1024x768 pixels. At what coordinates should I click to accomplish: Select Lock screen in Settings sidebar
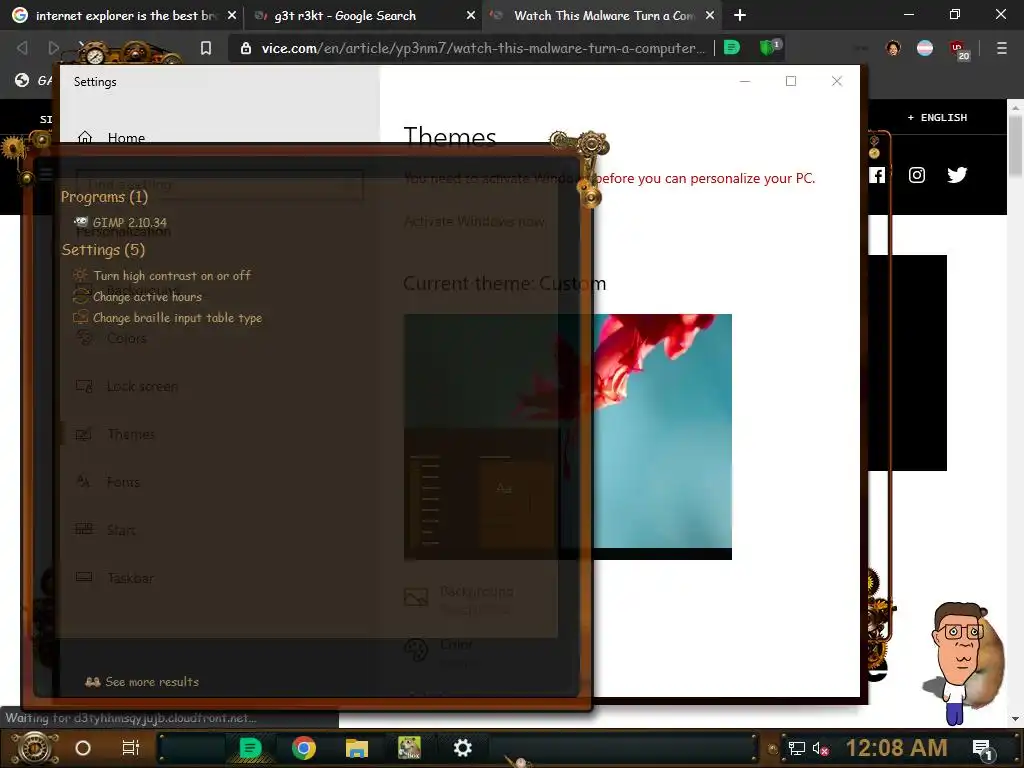point(126,387)
